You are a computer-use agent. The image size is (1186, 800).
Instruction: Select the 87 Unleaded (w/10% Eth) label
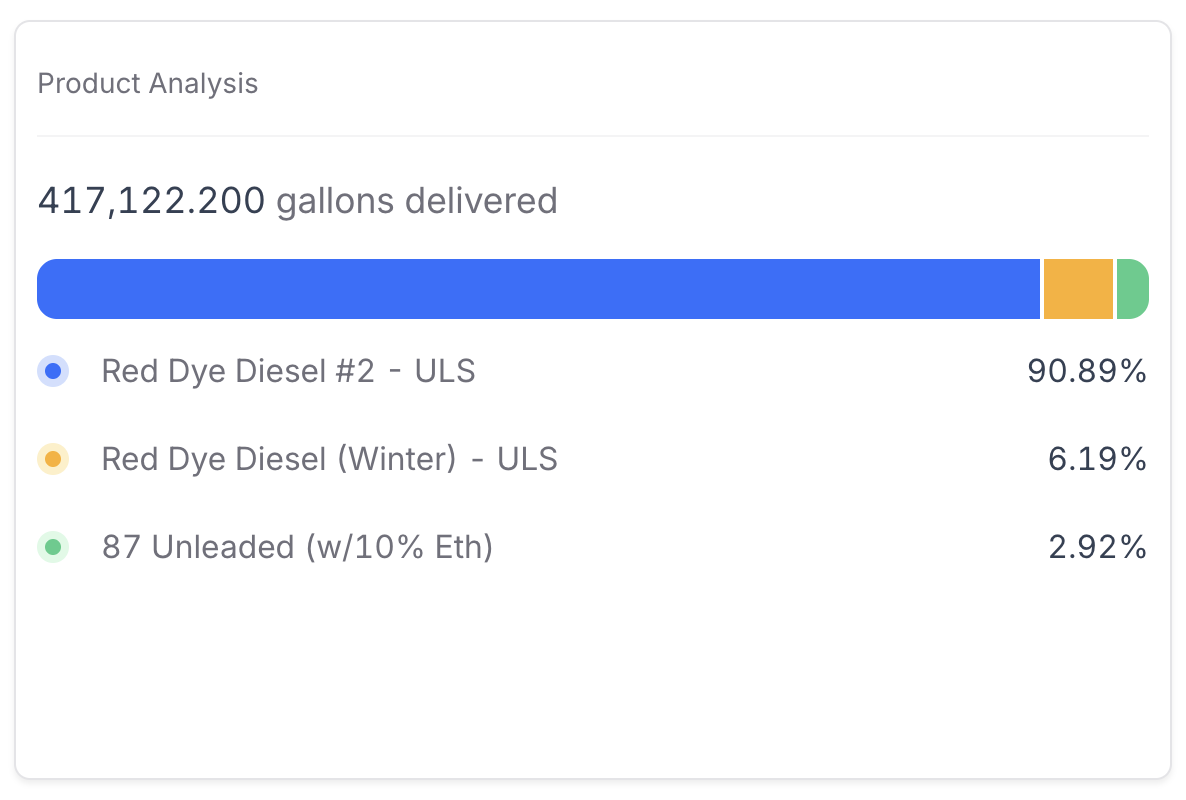(x=297, y=548)
